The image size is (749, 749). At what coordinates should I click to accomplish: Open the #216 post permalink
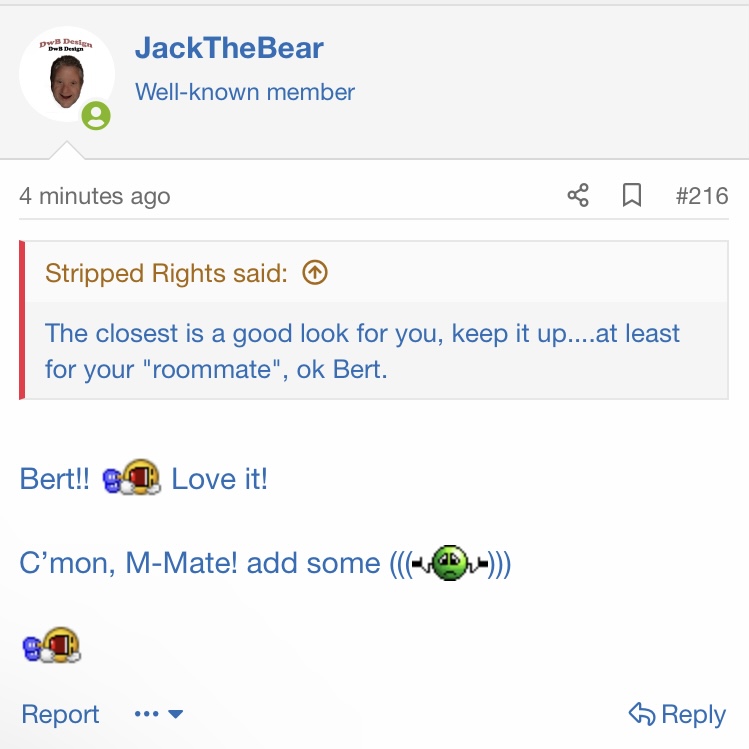coord(701,195)
